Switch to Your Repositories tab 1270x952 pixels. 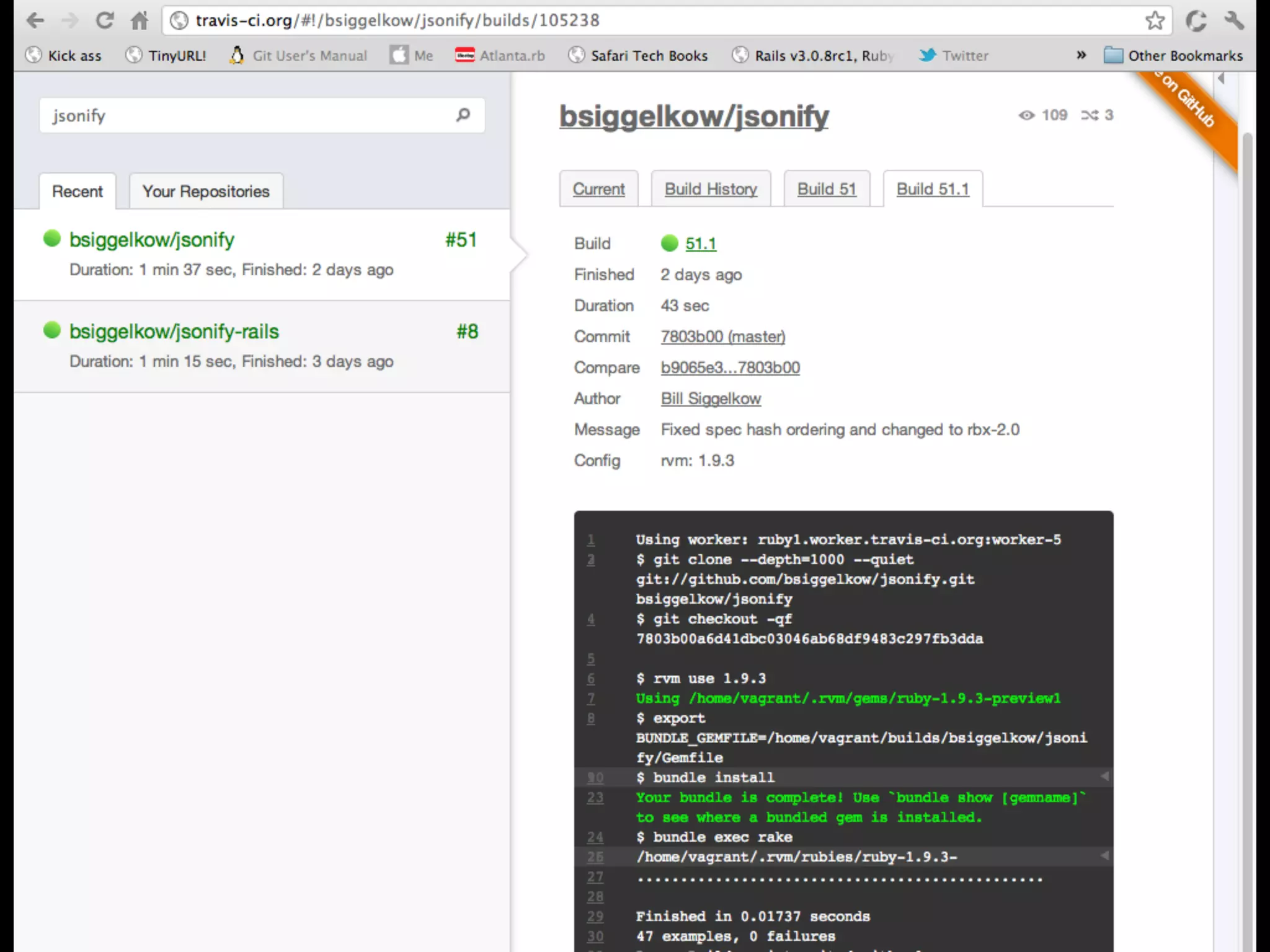pos(206,192)
